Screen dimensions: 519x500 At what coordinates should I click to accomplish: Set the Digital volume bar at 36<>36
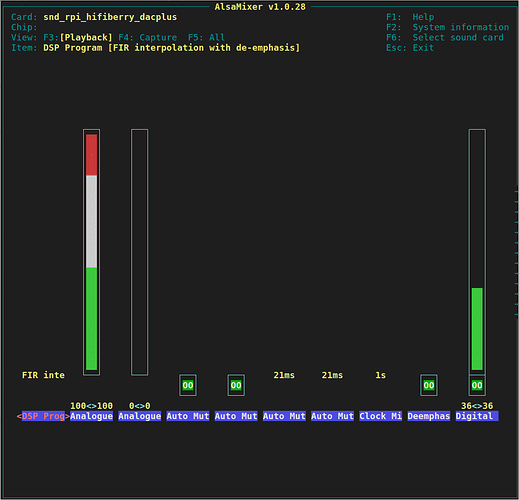(x=477, y=252)
